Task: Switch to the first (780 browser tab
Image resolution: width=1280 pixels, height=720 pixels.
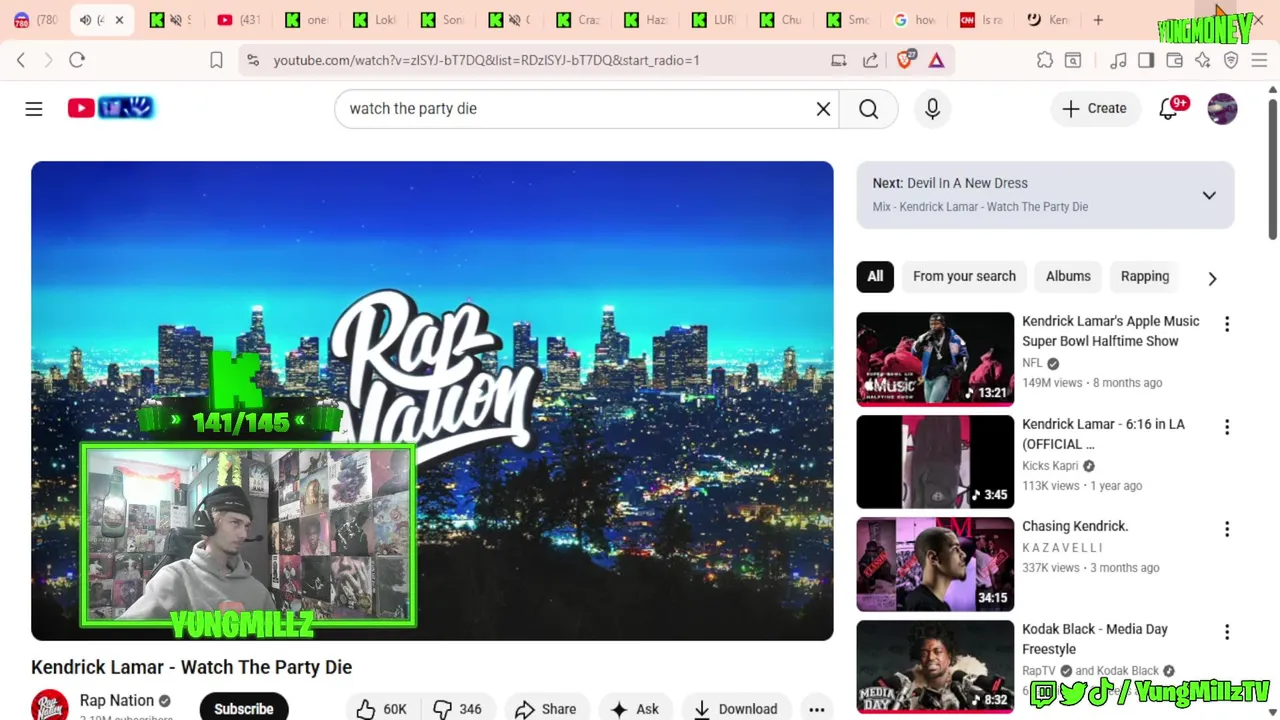Action: point(36,20)
